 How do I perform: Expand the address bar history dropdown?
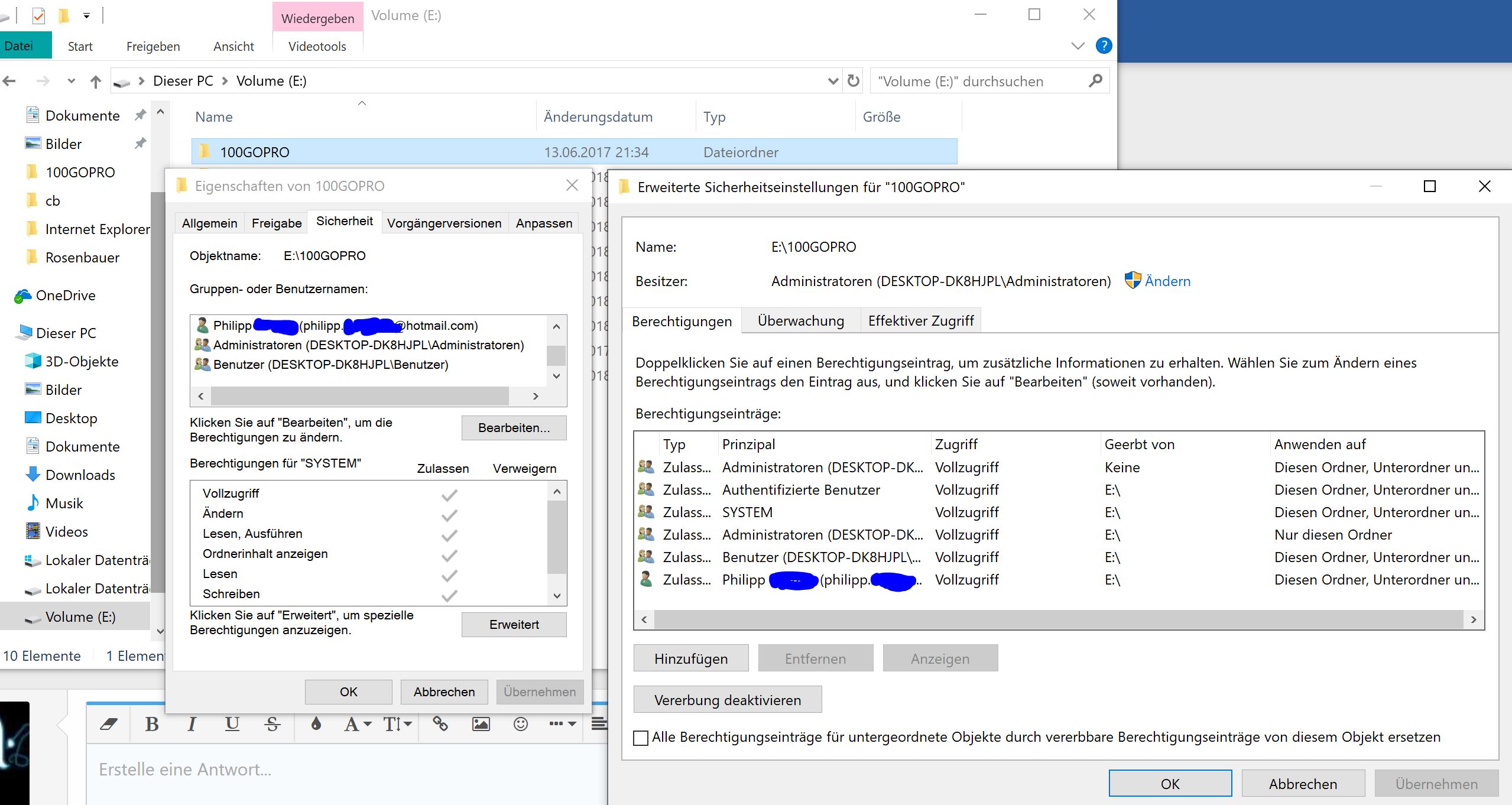click(833, 81)
